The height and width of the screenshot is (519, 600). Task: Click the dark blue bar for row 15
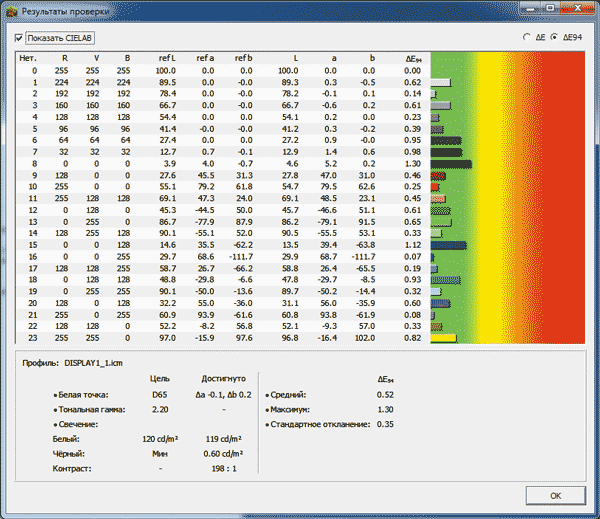[x=448, y=245]
